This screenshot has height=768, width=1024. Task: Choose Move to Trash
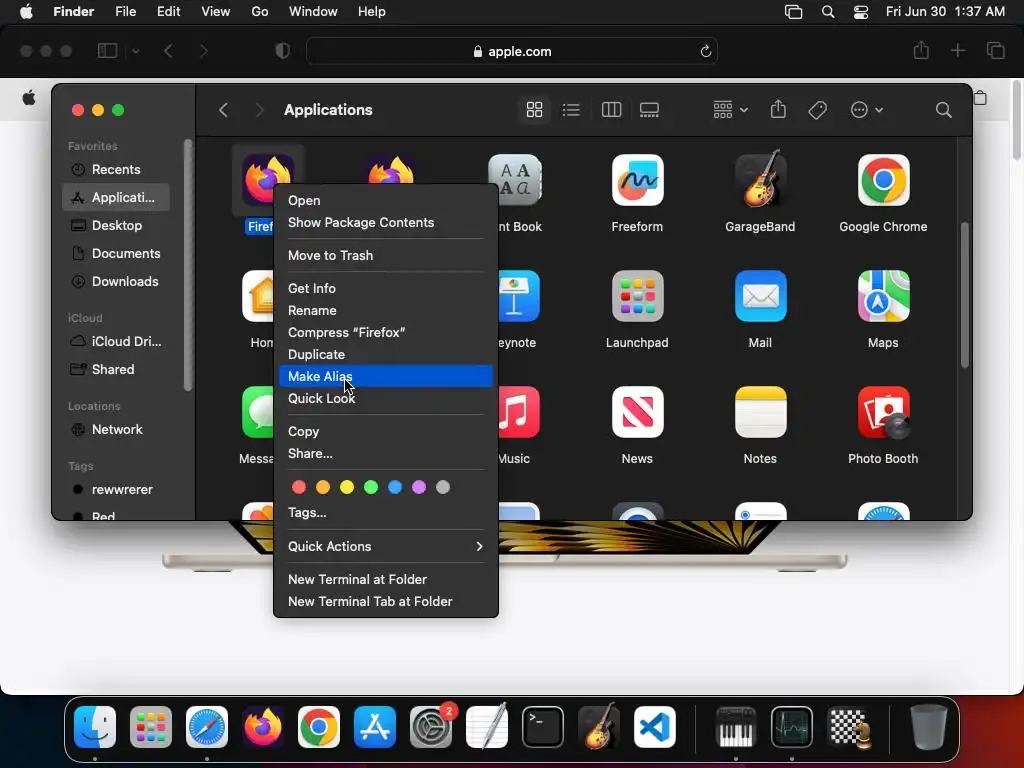pyautogui.click(x=385, y=255)
